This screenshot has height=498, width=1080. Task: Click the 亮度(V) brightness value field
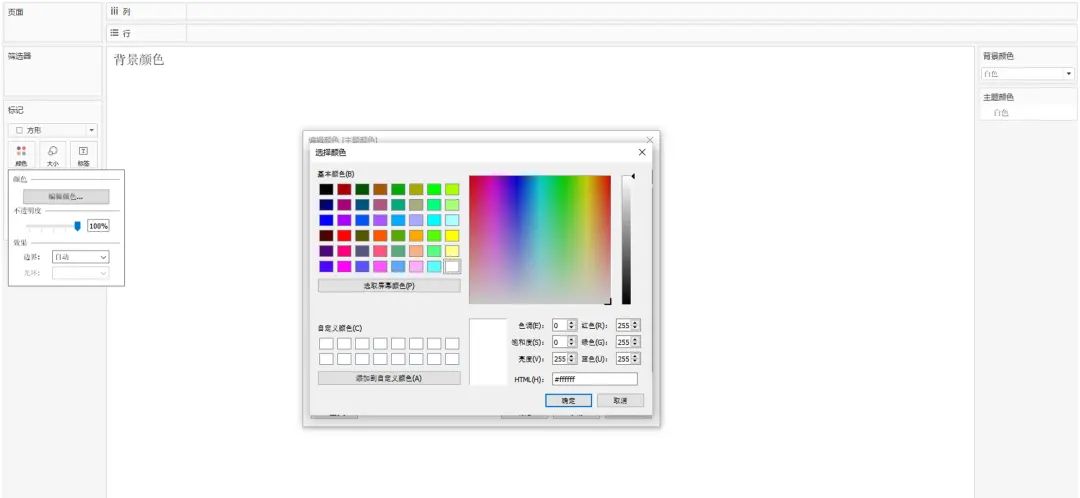tap(560, 359)
